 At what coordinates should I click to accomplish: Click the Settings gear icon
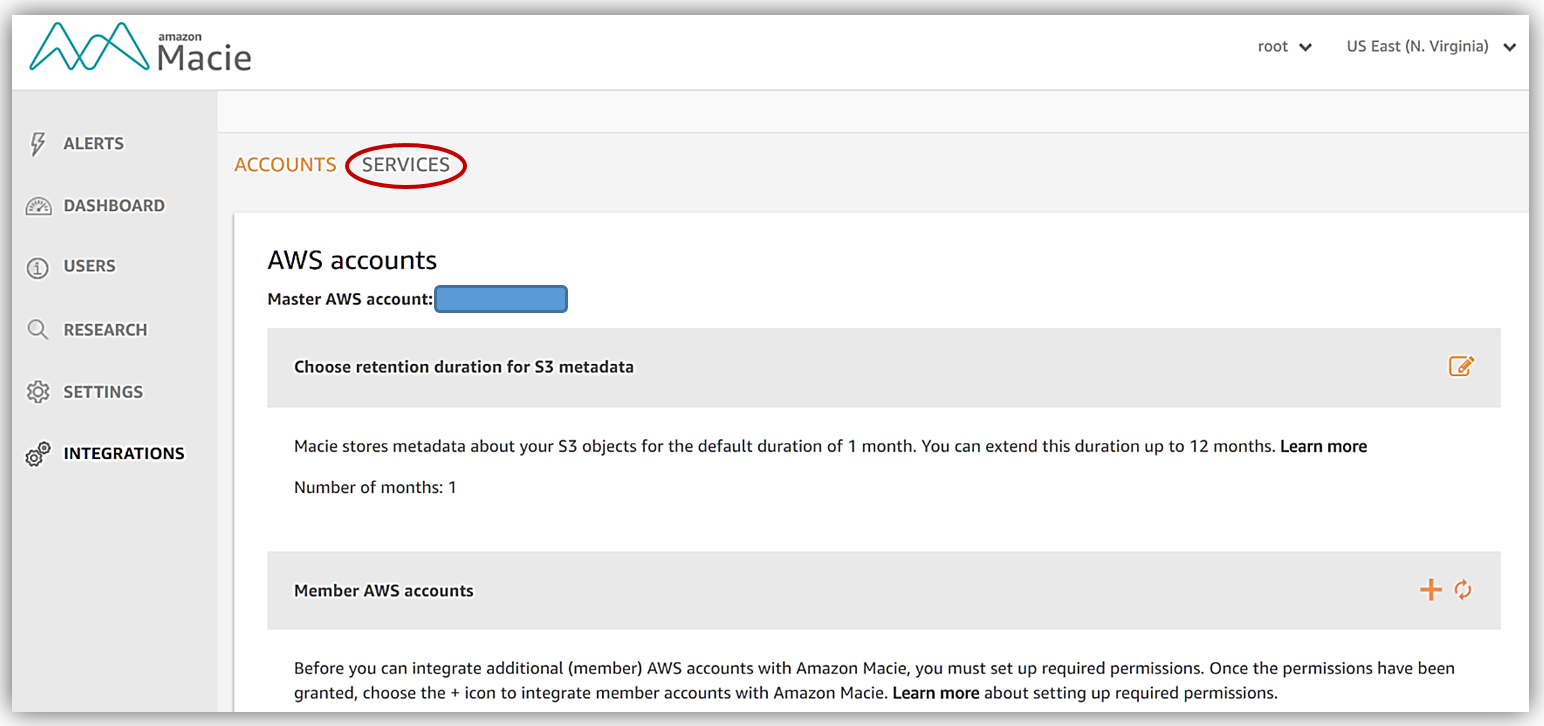pyautogui.click(x=38, y=392)
